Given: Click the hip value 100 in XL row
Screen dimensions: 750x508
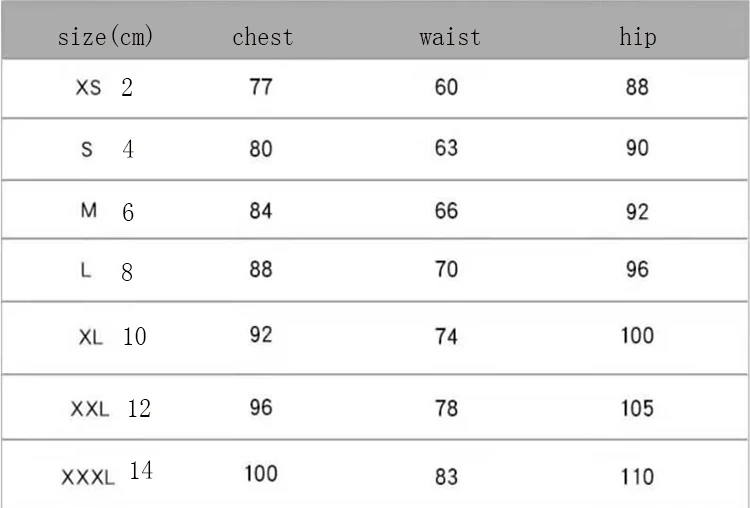Looking at the screenshot, I should click(637, 335).
